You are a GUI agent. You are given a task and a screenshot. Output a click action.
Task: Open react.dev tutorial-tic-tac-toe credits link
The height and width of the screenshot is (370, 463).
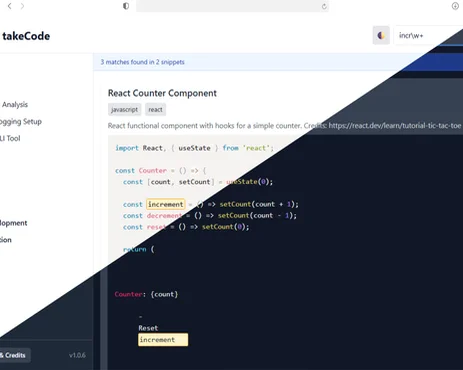(x=395, y=126)
